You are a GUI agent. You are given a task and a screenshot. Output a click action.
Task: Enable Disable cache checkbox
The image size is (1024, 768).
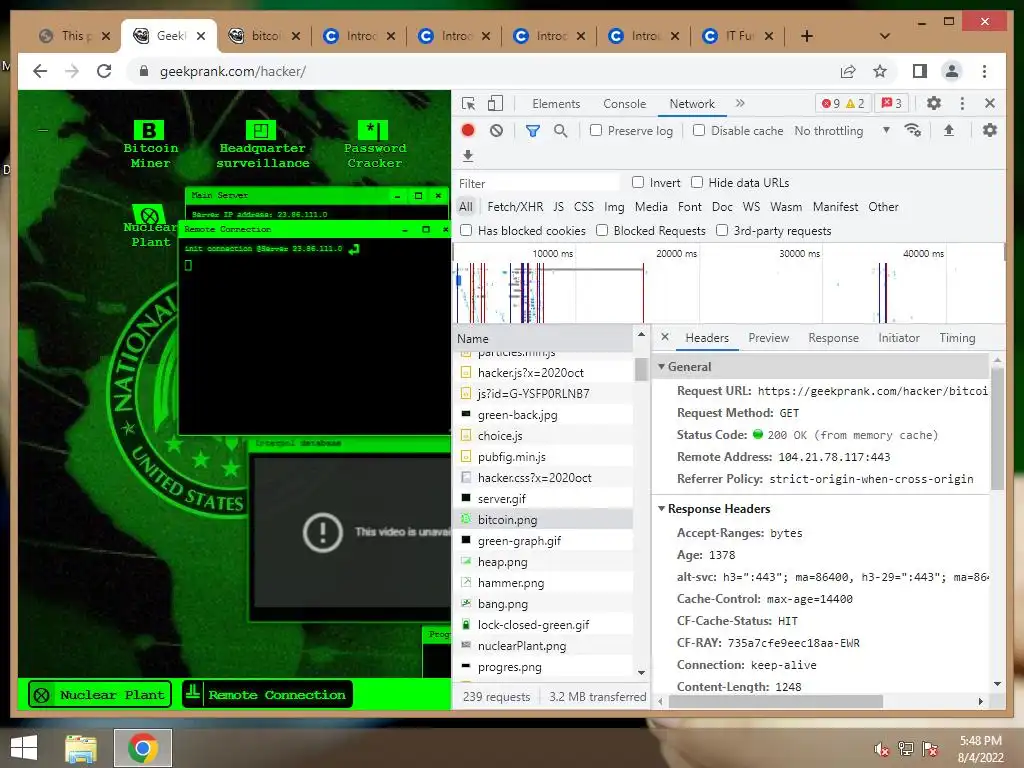click(699, 130)
